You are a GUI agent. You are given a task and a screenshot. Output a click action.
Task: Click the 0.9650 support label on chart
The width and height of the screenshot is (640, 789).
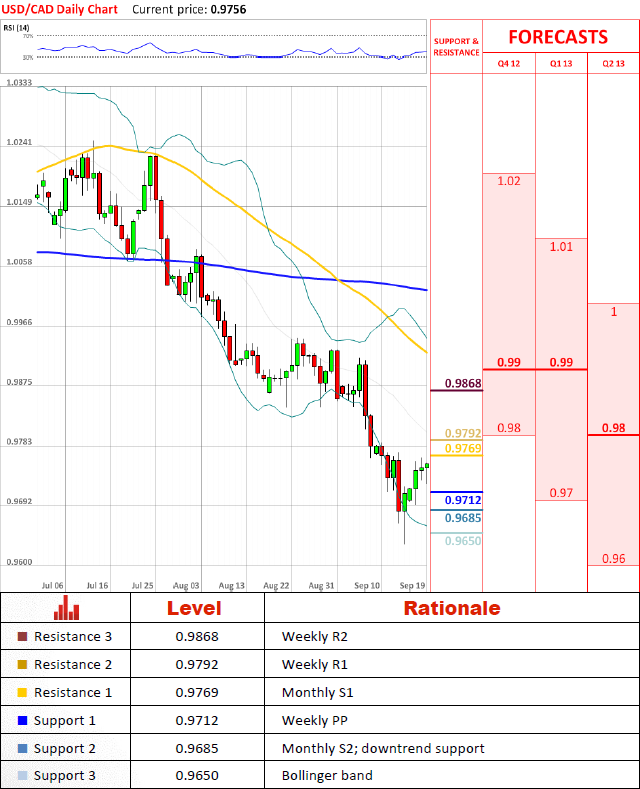[463, 541]
